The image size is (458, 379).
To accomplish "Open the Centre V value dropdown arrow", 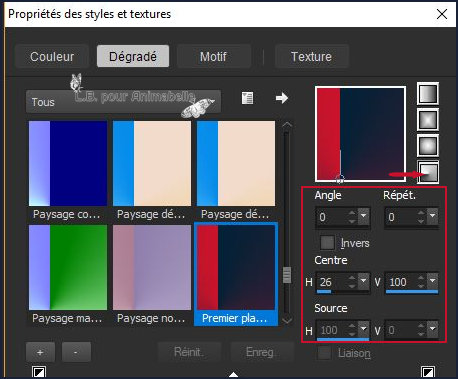I will click(432, 282).
